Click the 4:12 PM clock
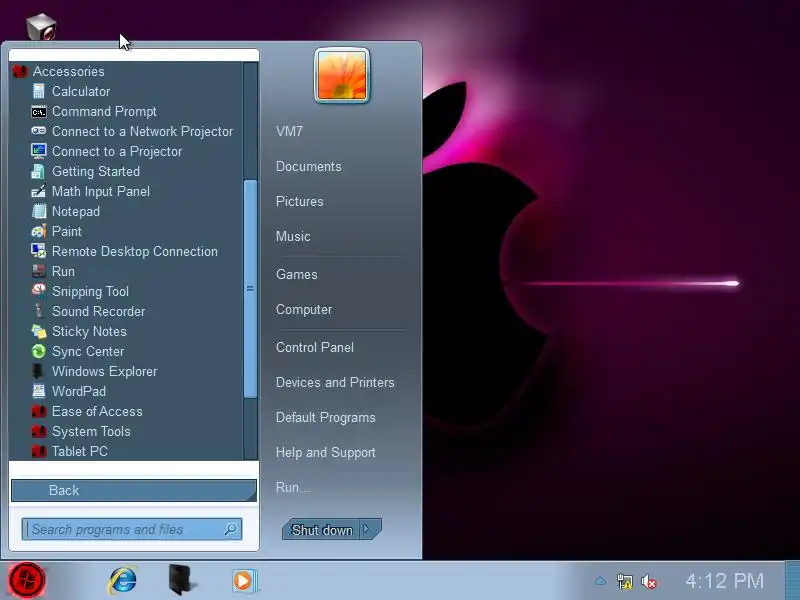 point(724,581)
